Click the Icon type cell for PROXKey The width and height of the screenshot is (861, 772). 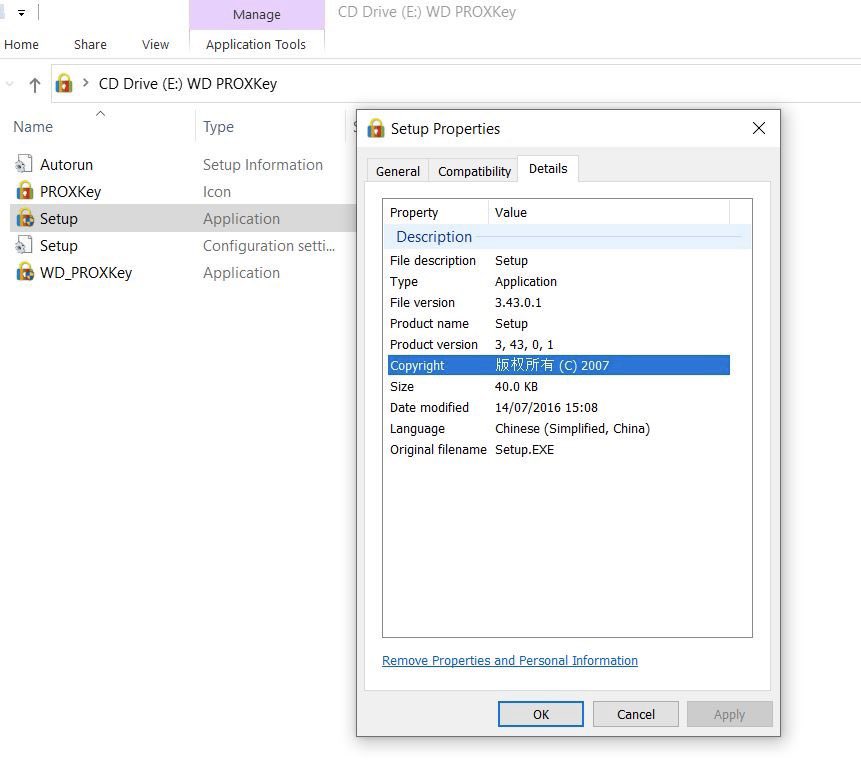pos(216,192)
